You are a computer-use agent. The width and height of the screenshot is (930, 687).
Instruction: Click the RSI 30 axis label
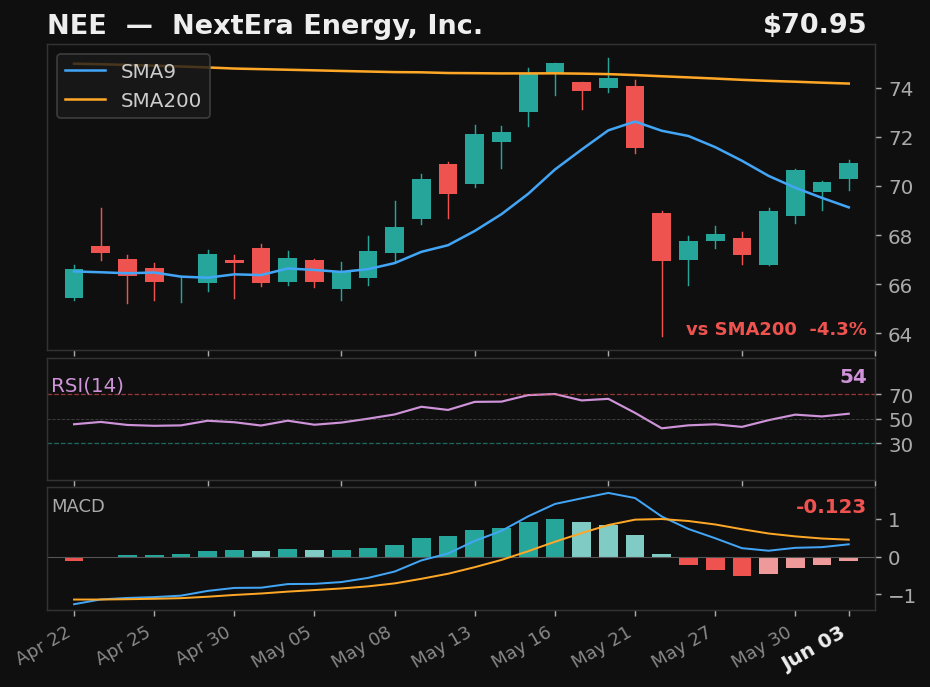point(900,445)
